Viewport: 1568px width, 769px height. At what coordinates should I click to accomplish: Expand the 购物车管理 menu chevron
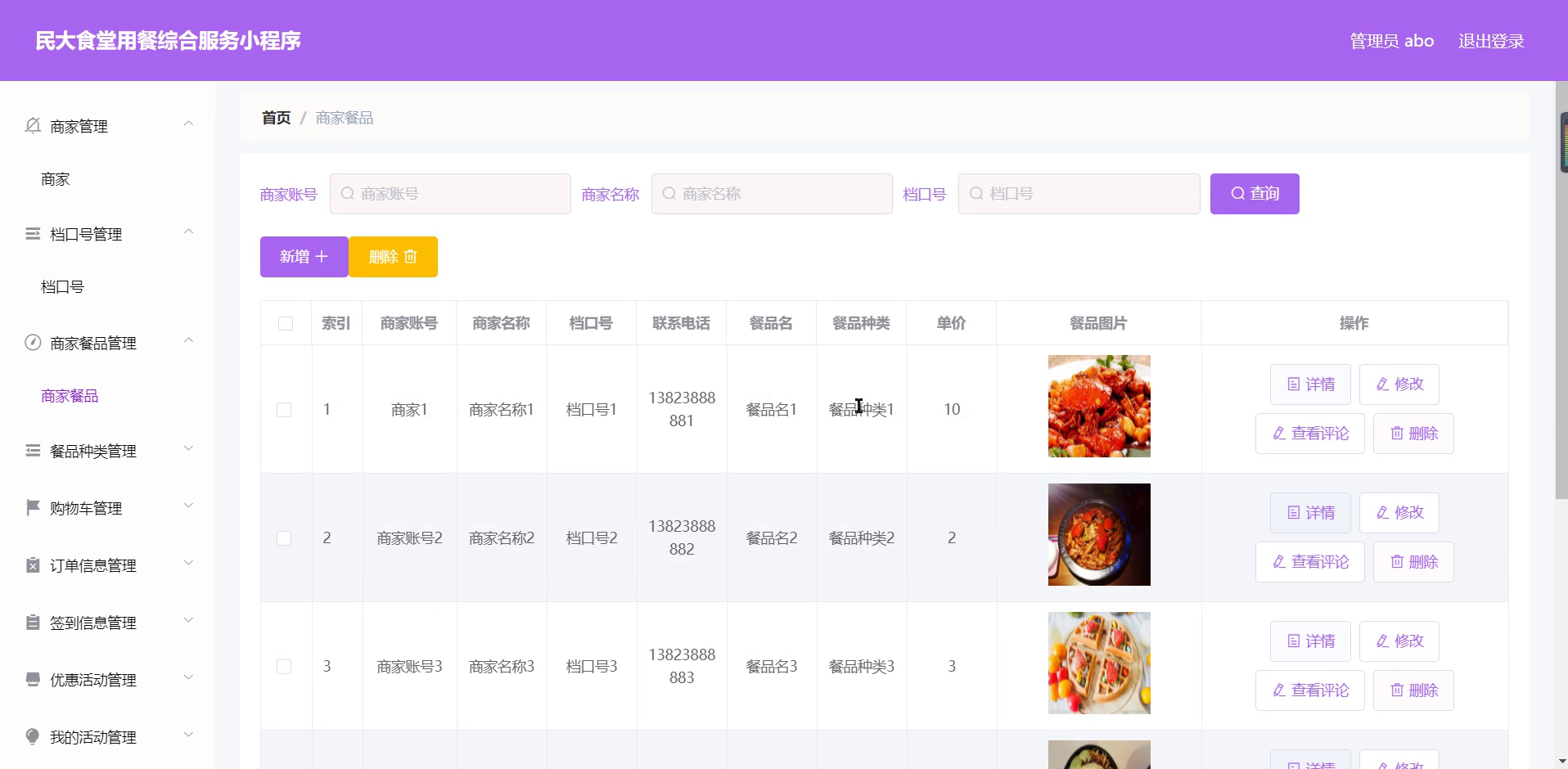coord(188,506)
